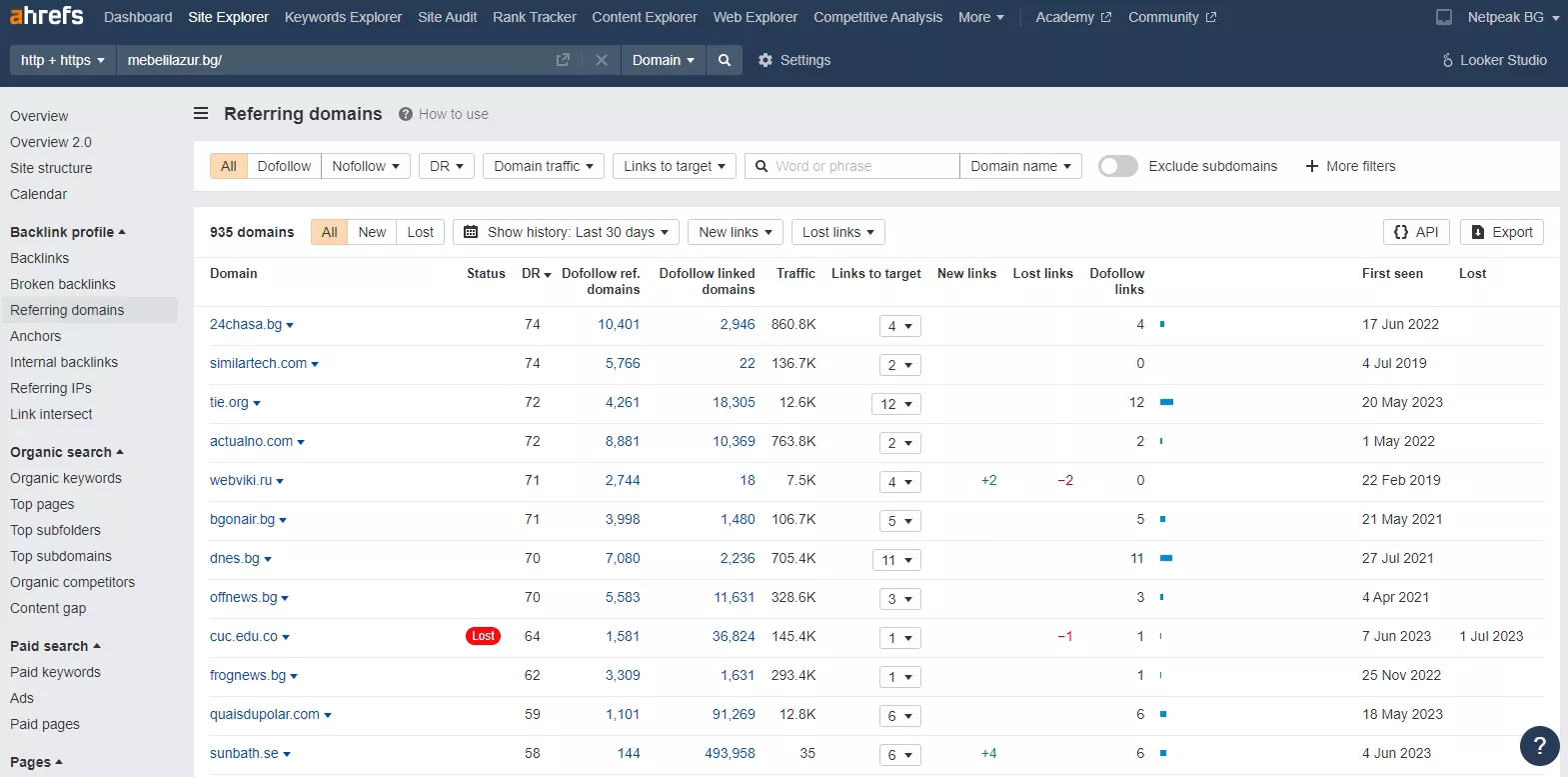
Task: Click the red Lost status badge
Action: coord(484,636)
